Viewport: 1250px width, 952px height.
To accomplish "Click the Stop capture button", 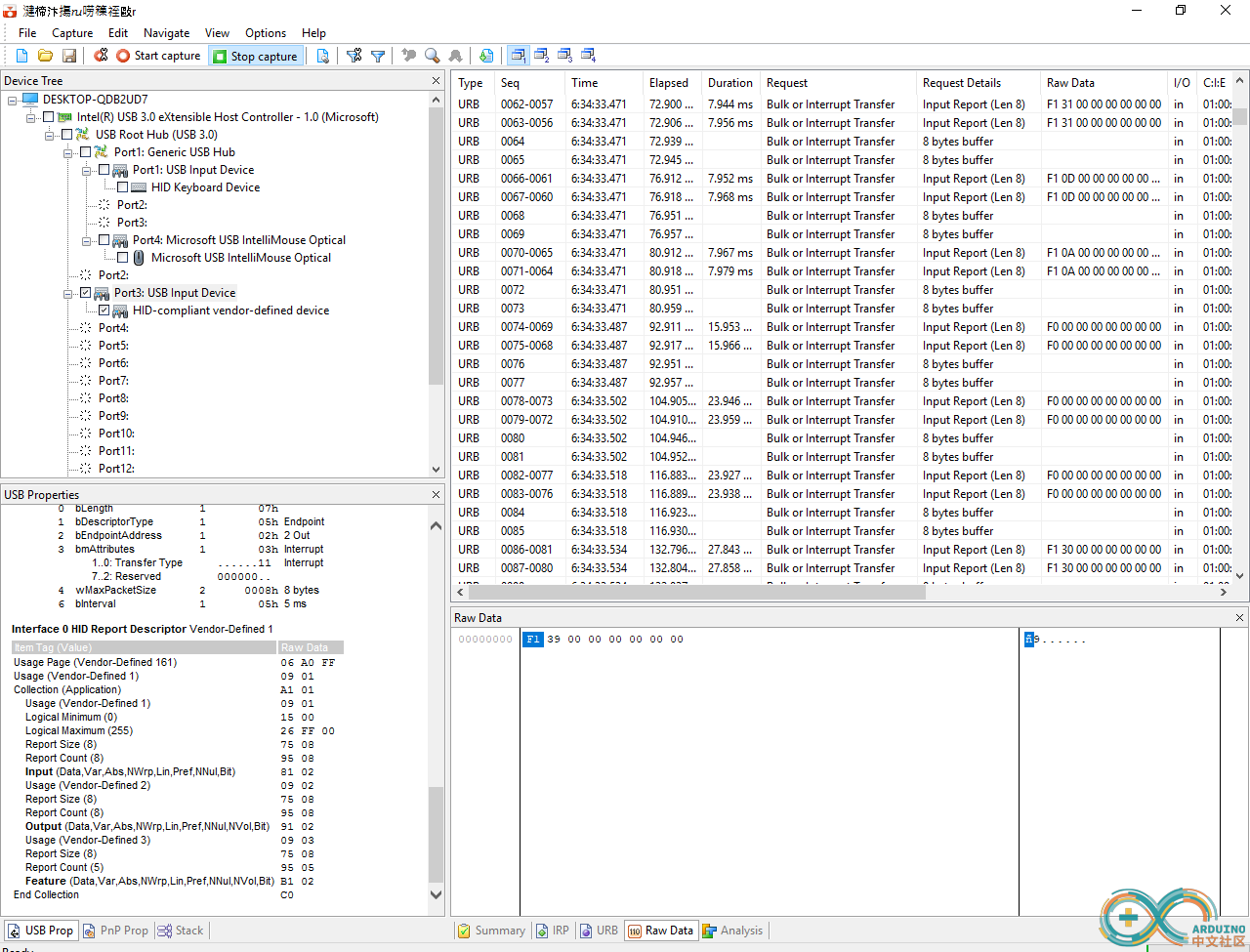I will coord(255,56).
